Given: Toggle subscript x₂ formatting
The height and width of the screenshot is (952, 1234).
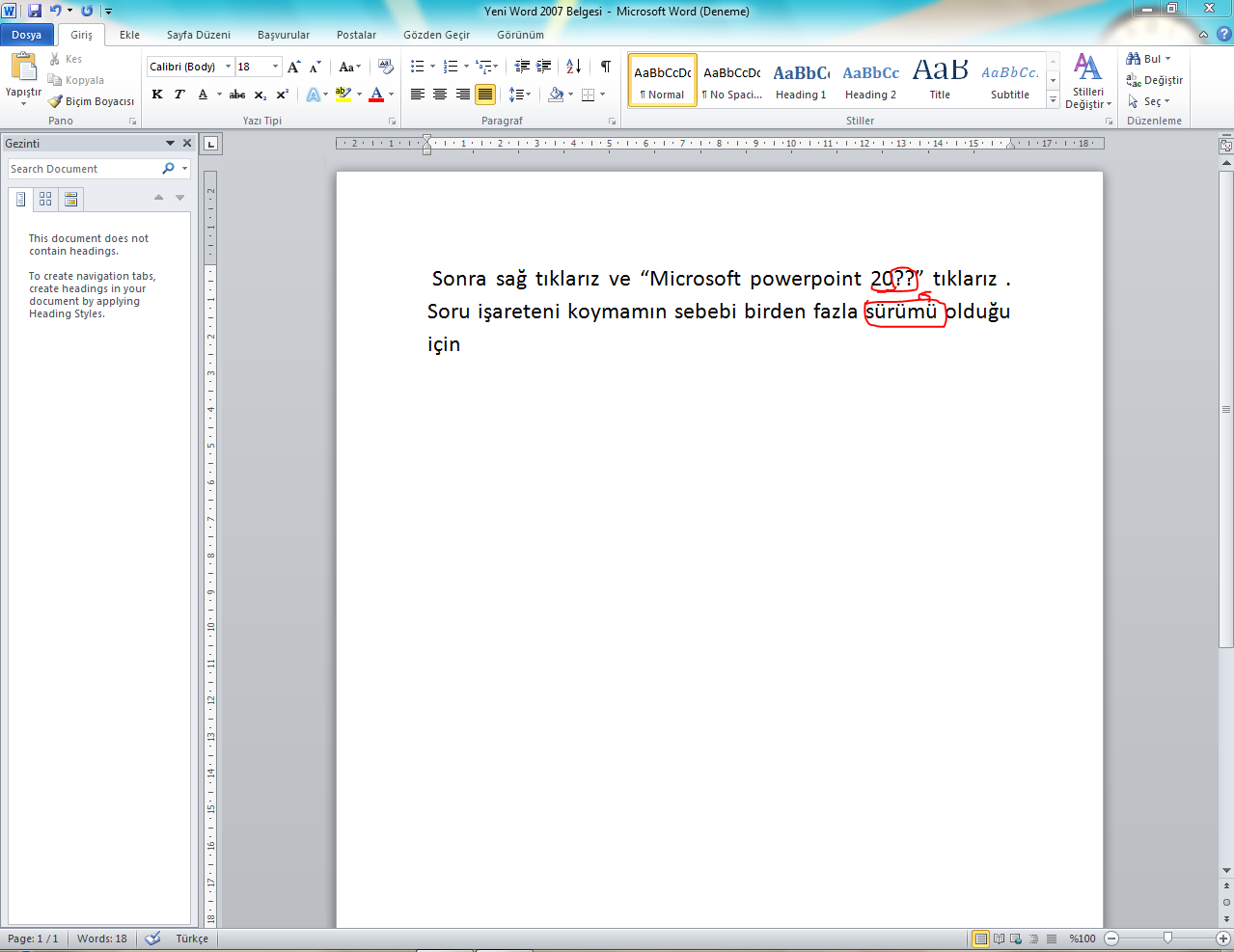Looking at the screenshot, I should pos(261,95).
